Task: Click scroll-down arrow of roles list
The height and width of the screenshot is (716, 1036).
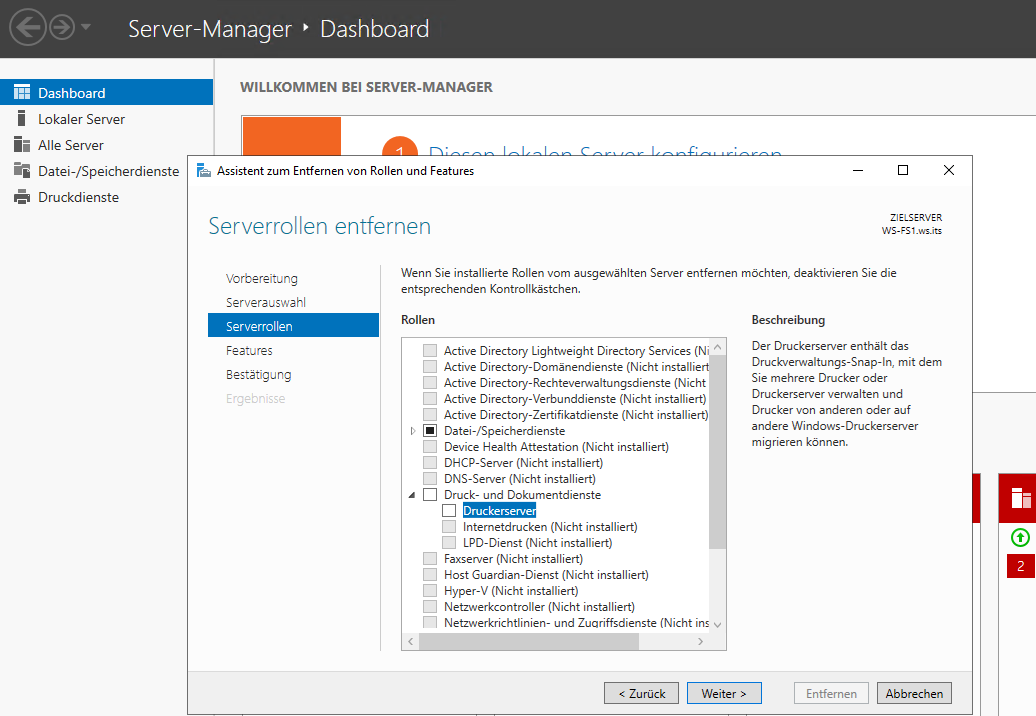Action: pyautogui.click(x=718, y=624)
